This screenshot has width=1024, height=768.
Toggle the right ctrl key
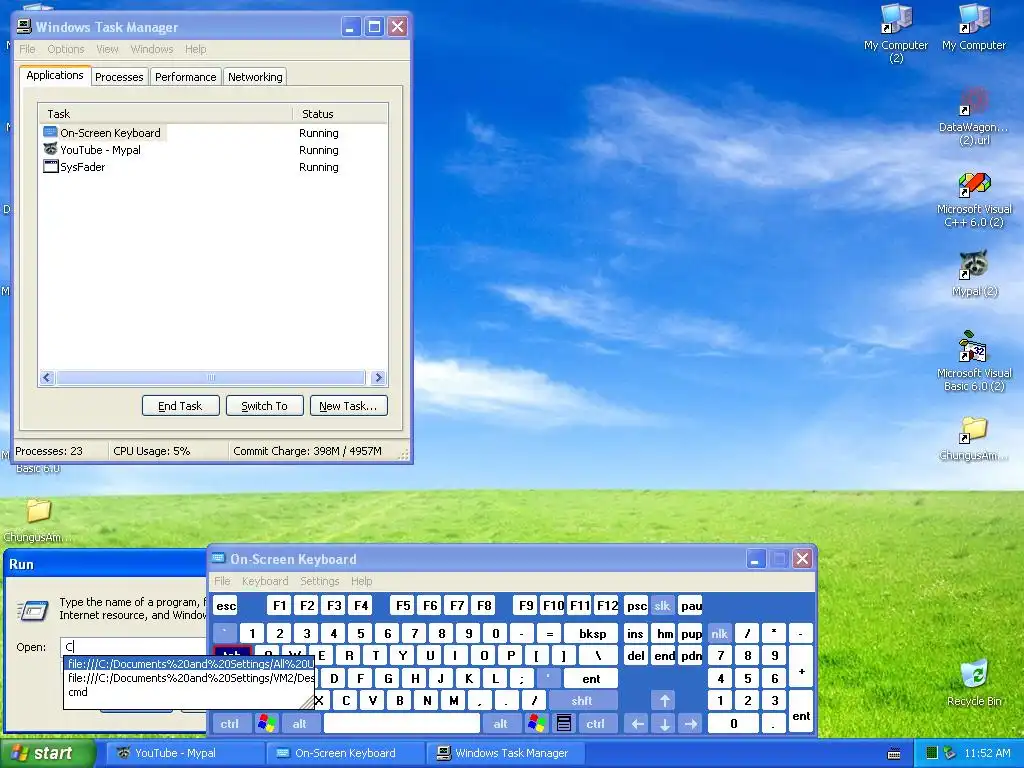[596, 724]
